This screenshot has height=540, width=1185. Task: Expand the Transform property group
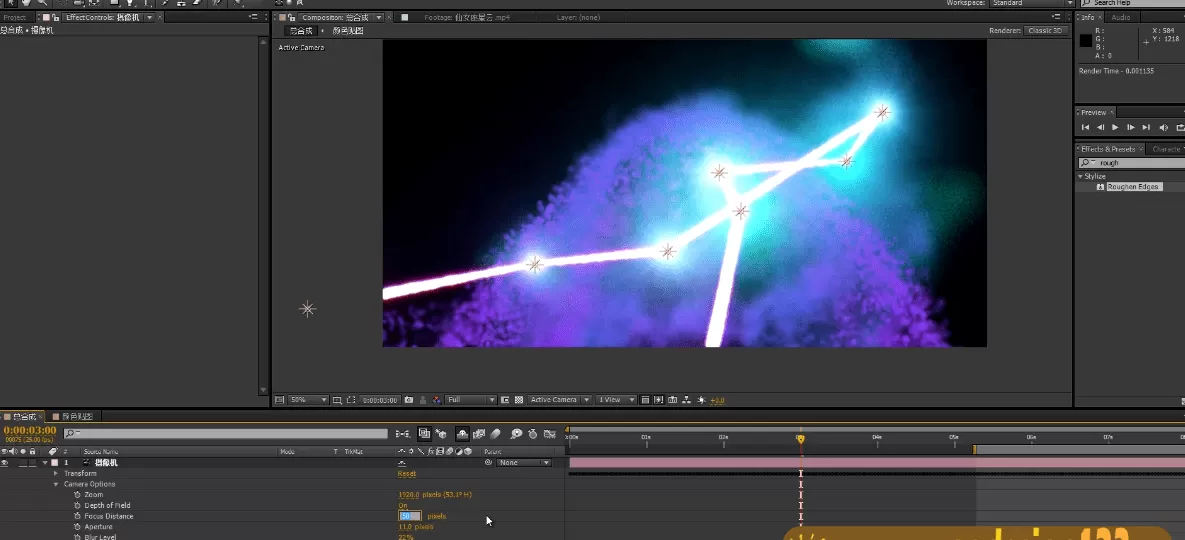tap(56, 474)
